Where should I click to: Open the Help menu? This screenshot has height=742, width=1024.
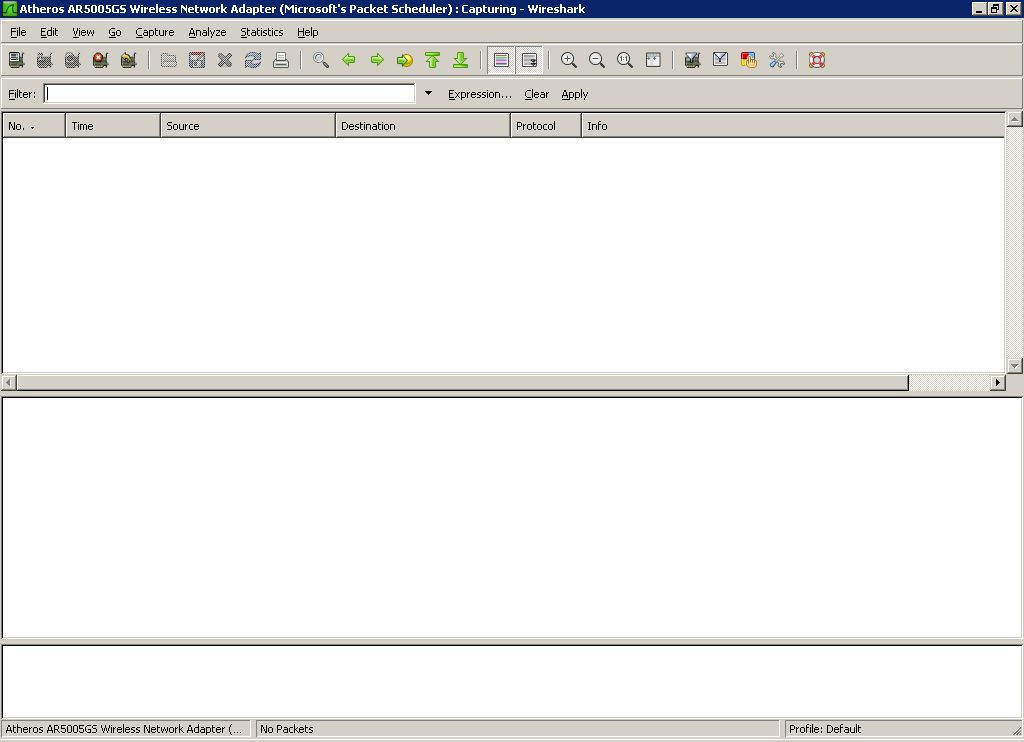point(308,32)
